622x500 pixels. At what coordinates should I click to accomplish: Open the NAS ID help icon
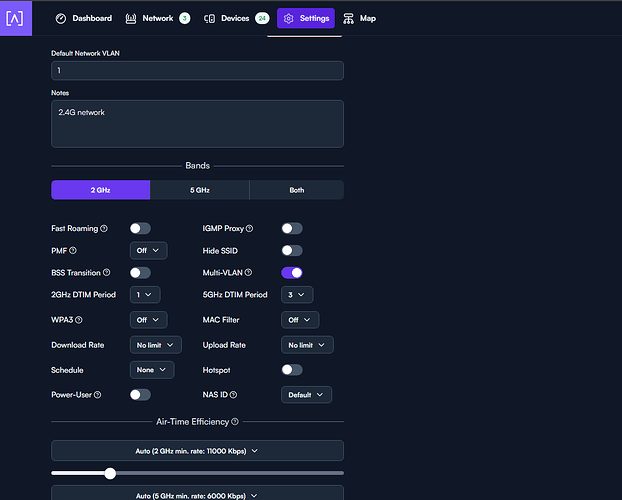pyautogui.click(x=234, y=394)
